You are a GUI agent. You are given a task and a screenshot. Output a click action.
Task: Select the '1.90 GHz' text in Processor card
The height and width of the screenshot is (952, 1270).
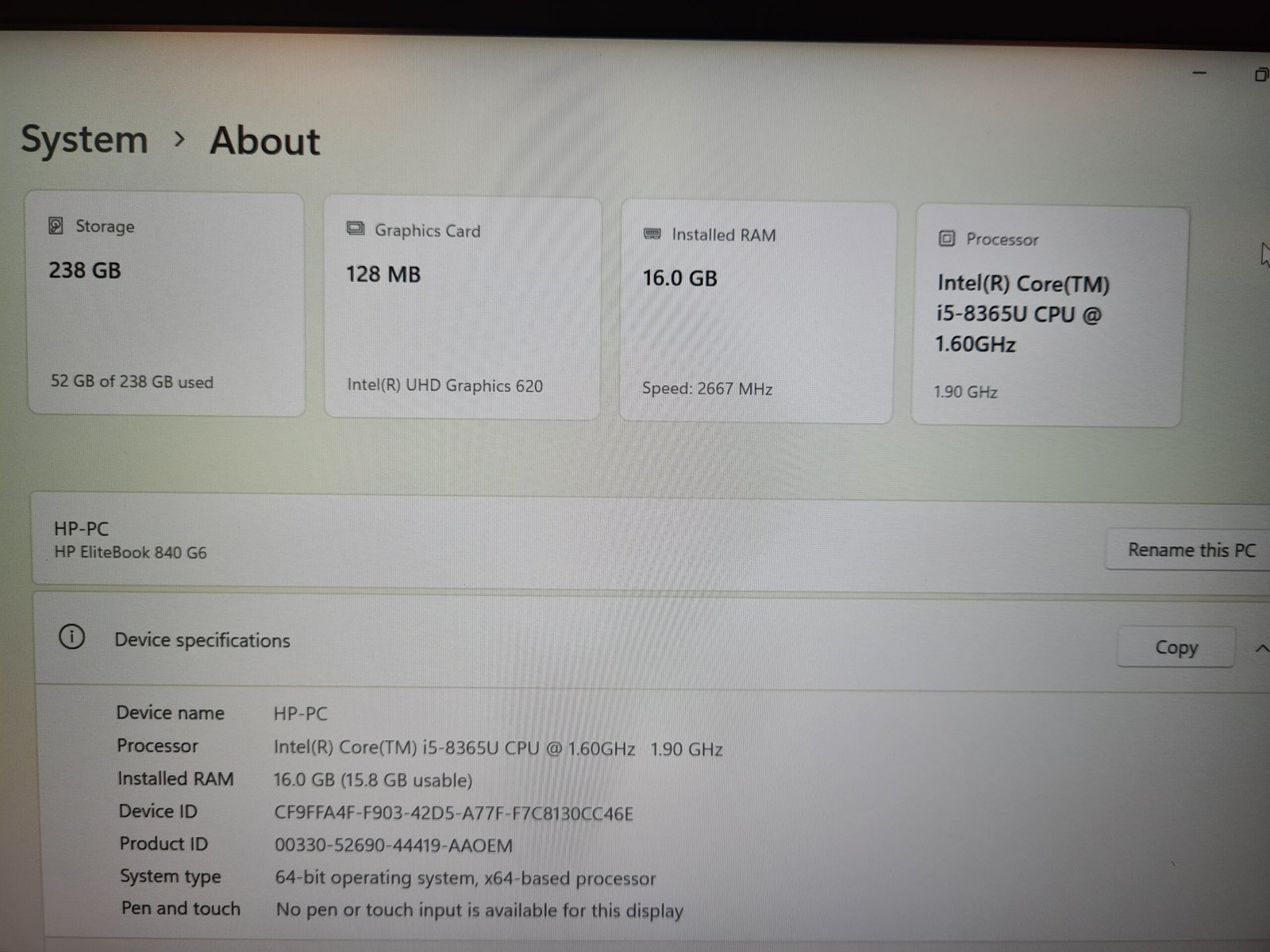coord(965,392)
